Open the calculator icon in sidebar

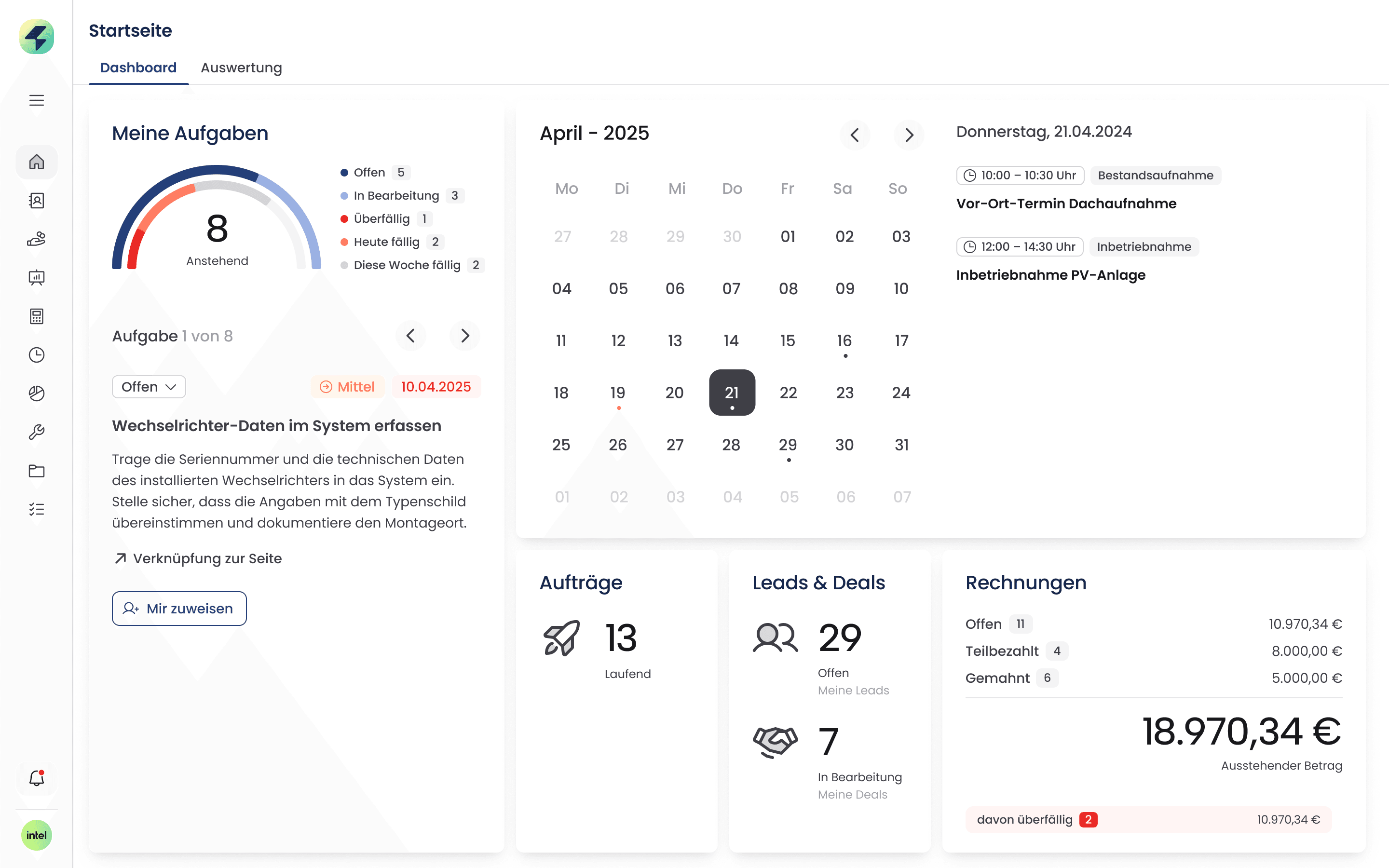36,316
